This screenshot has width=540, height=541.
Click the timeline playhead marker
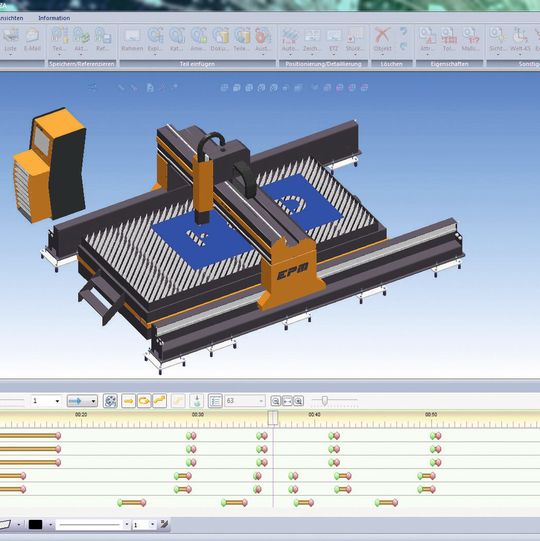tap(273, 418)
